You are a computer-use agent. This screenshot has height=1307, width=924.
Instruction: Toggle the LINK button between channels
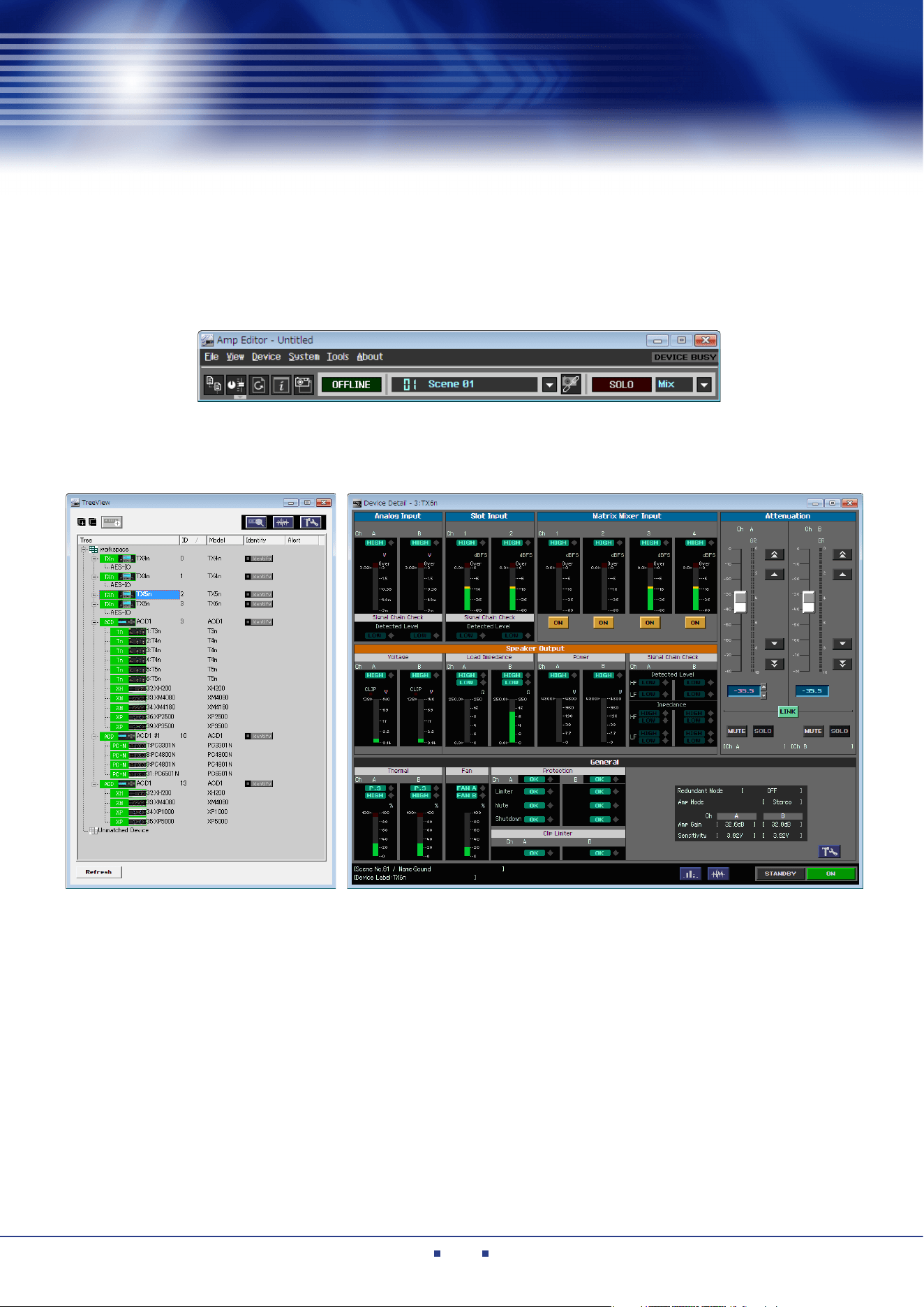click(x=787, y=711)
